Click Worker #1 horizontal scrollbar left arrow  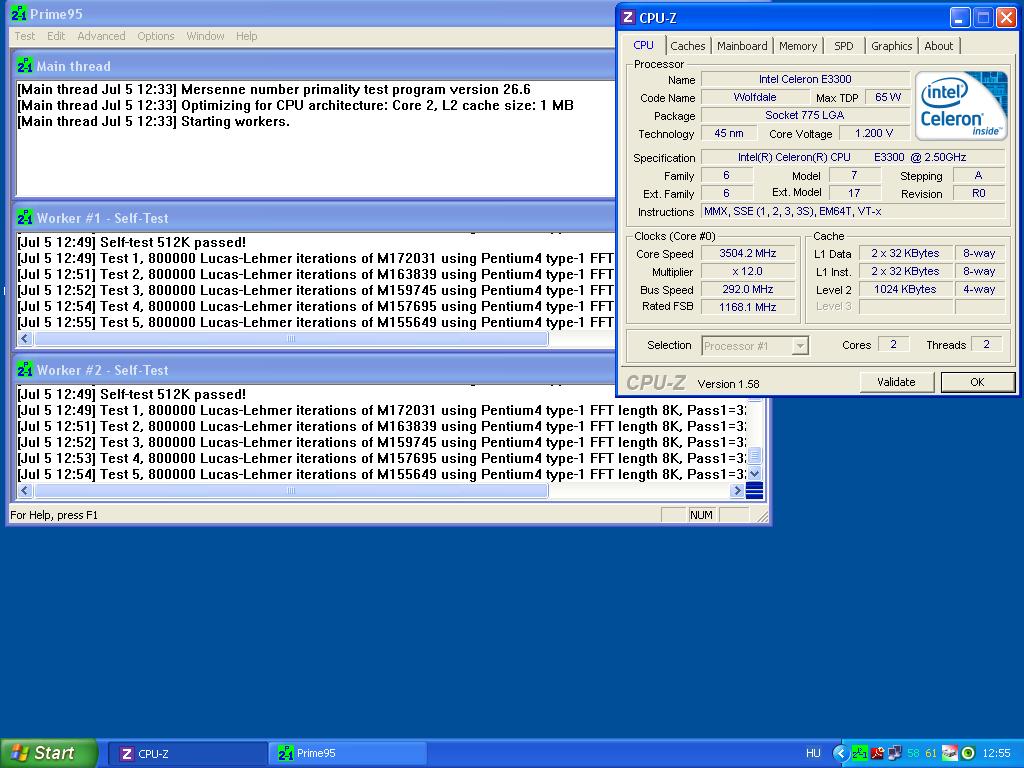coord(25,338)
